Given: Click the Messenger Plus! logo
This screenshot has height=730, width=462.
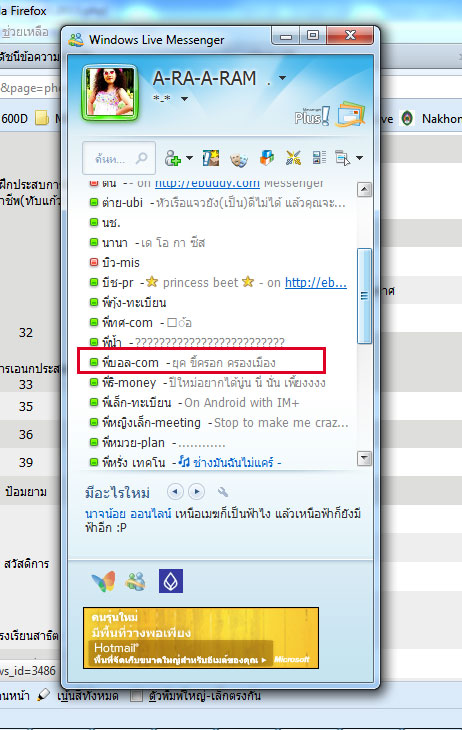Looking at the screenshot, I should tap(312, 116).
